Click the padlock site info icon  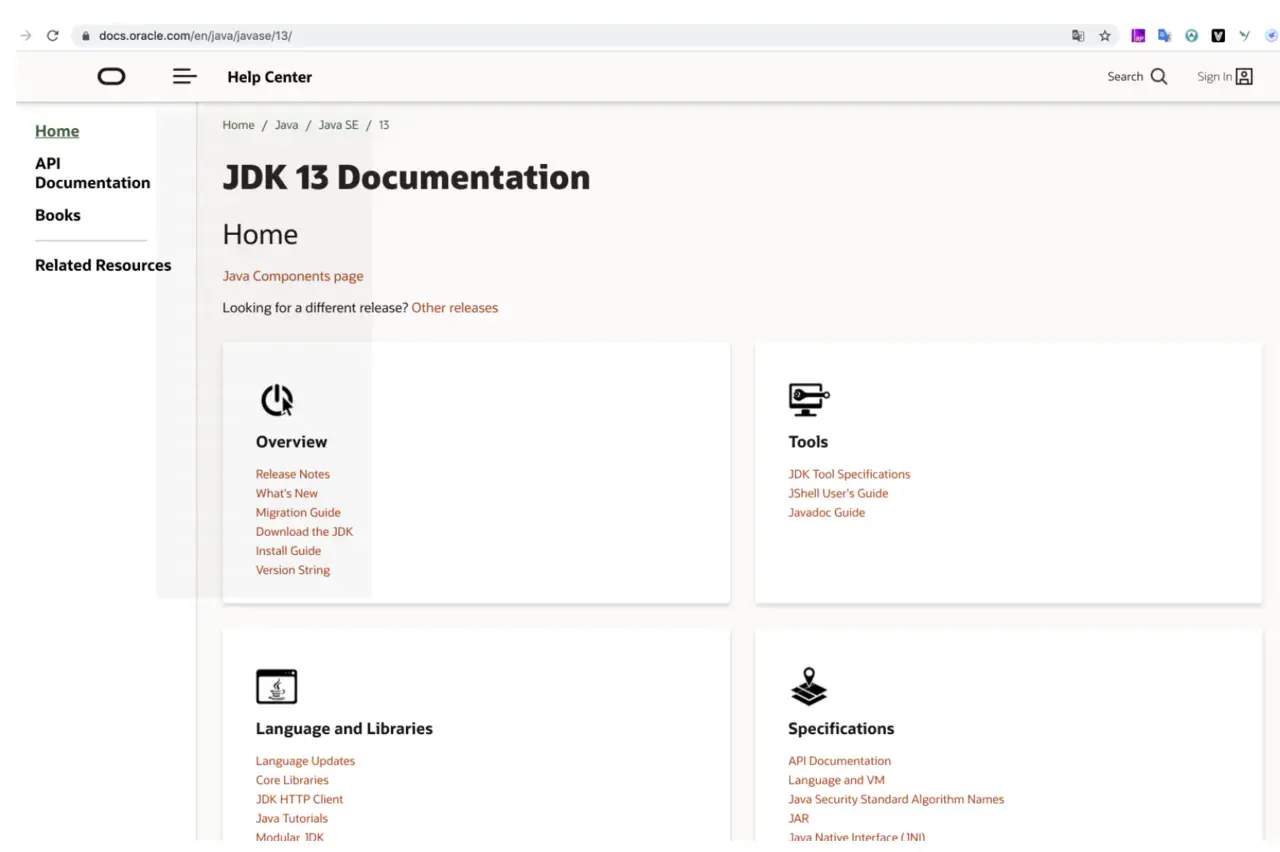[86, 35]
